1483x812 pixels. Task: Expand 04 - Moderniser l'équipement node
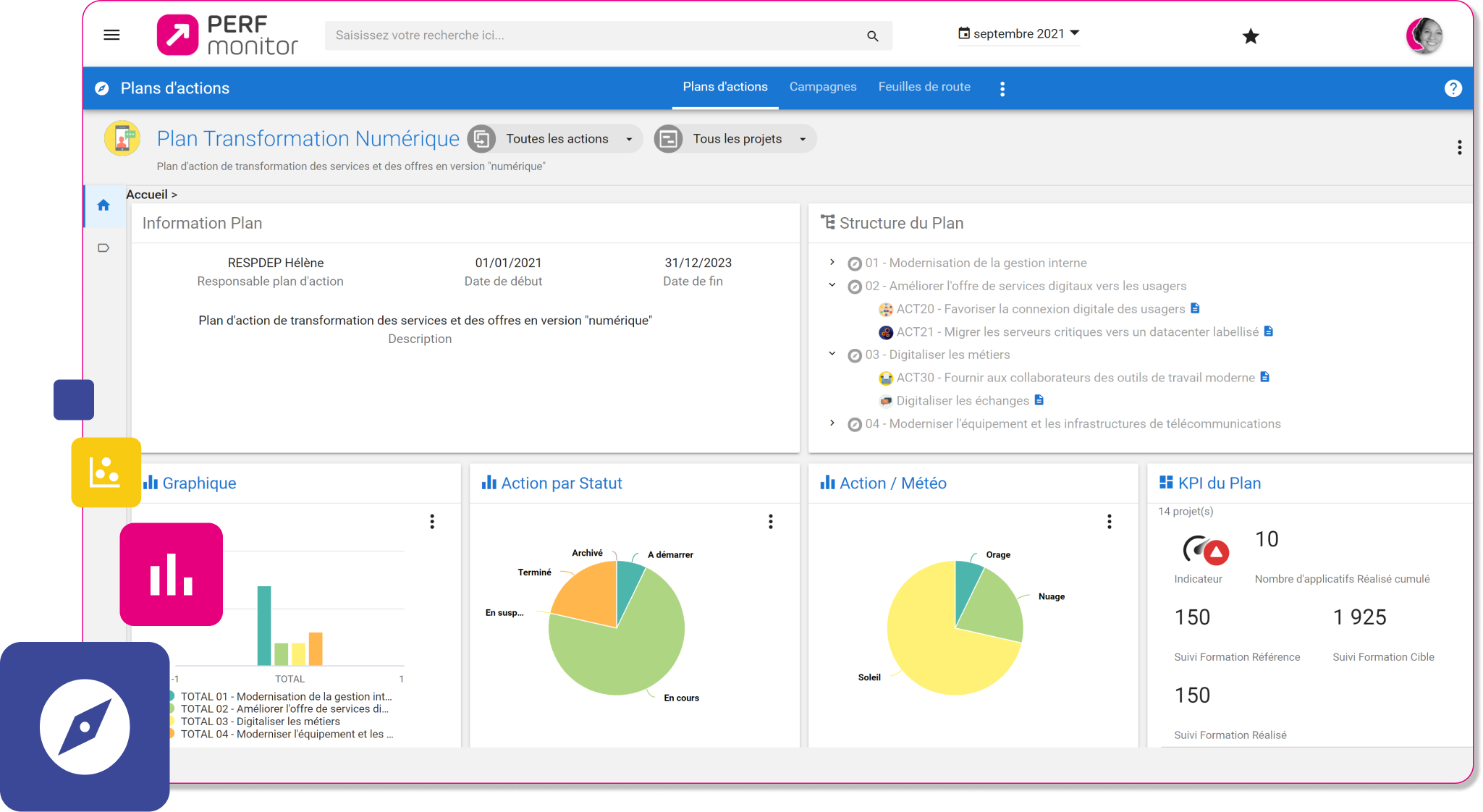point(832,423)
